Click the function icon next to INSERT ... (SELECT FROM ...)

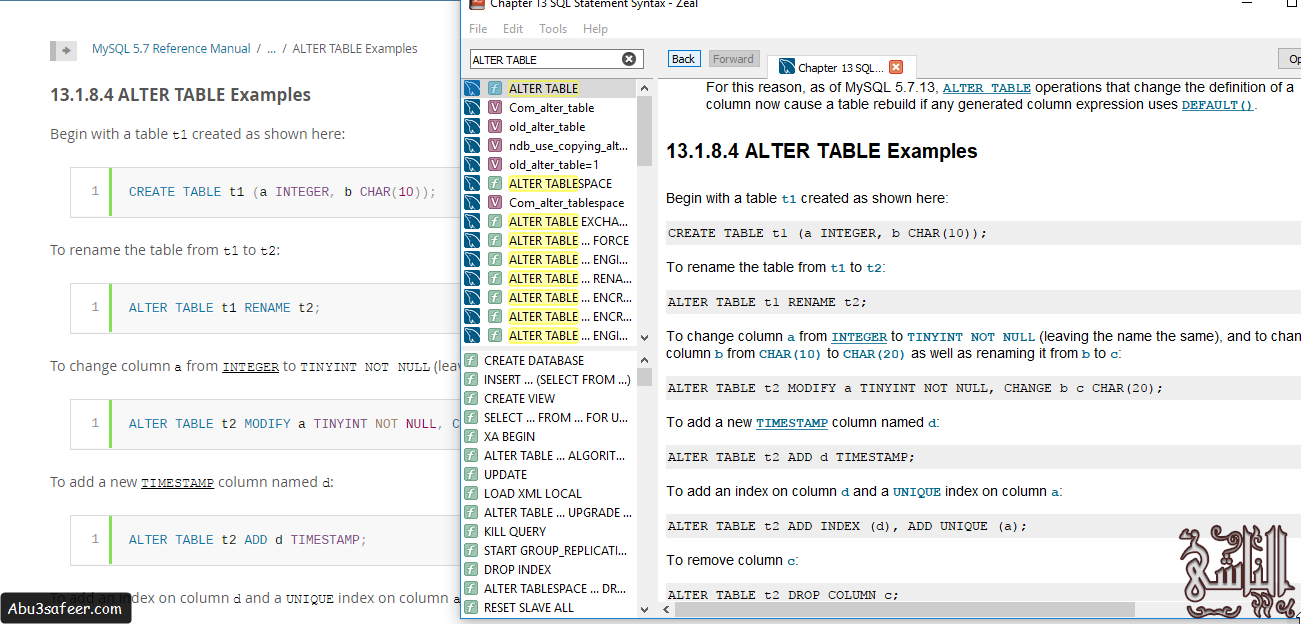[x=471, y=379]
